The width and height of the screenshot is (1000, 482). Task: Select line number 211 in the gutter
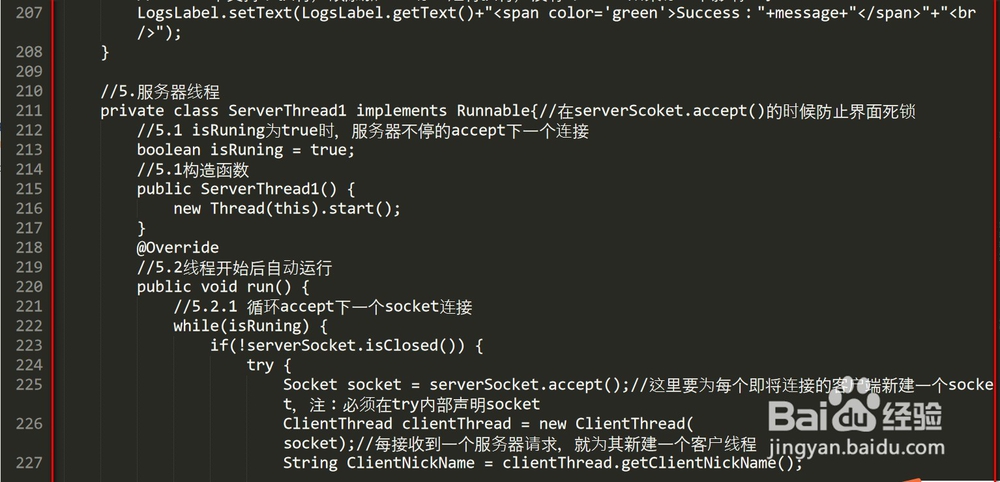tap(29, 110)
